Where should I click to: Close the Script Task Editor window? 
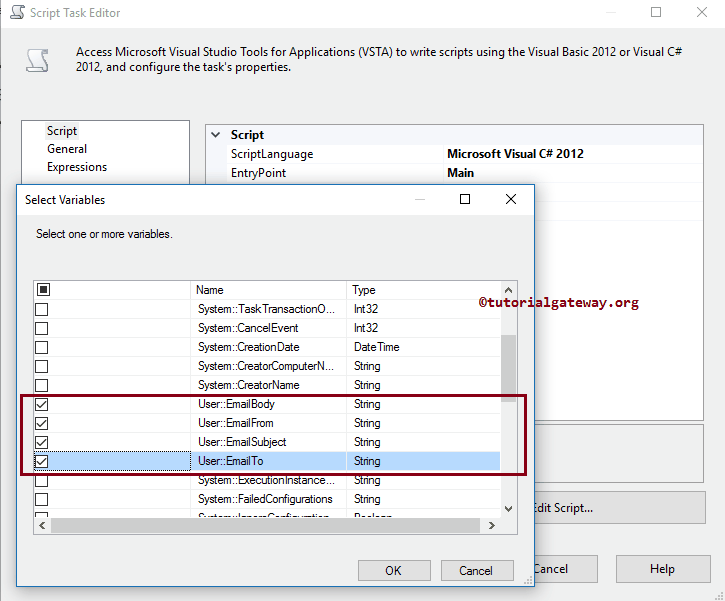coord(702,12)
